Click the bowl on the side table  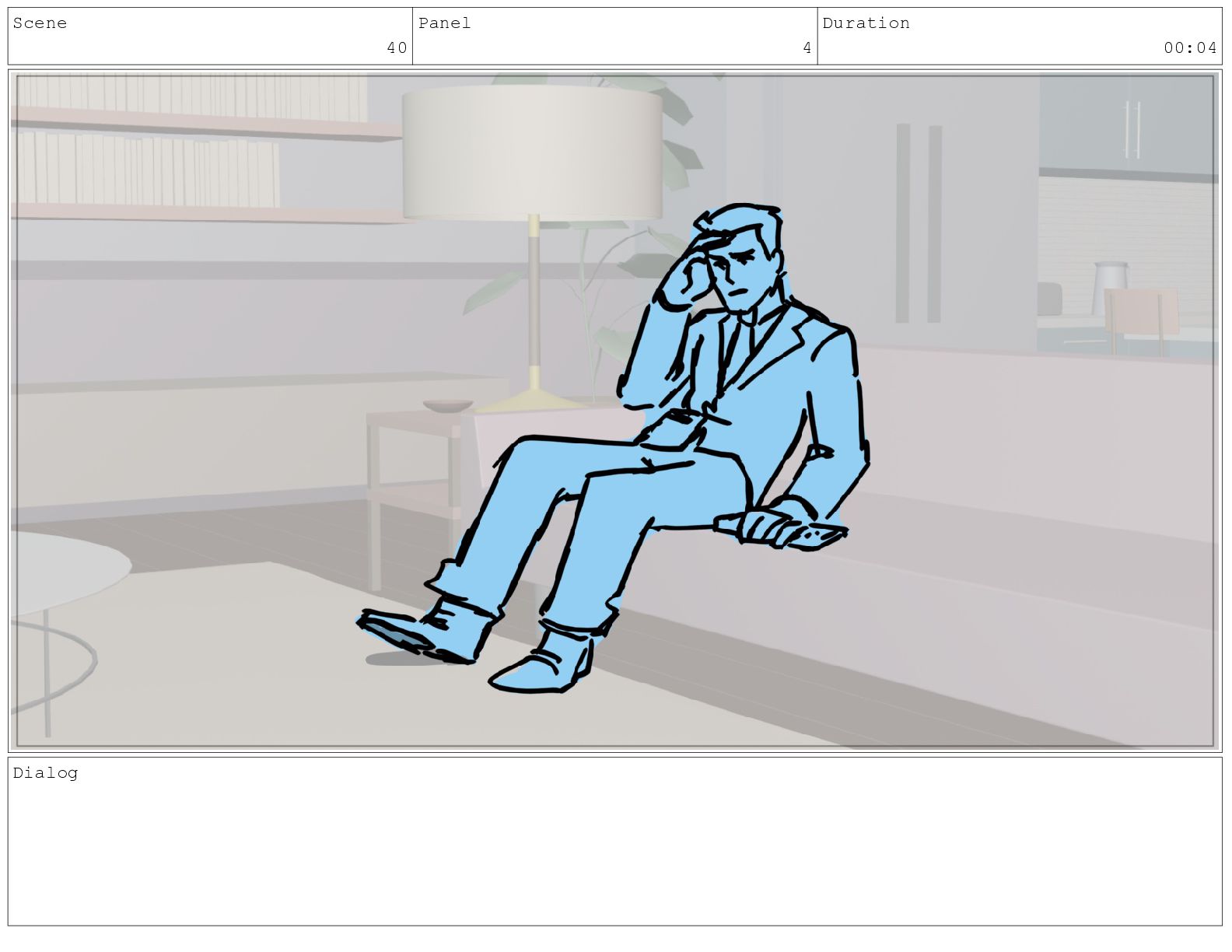(x=448, y=406)
